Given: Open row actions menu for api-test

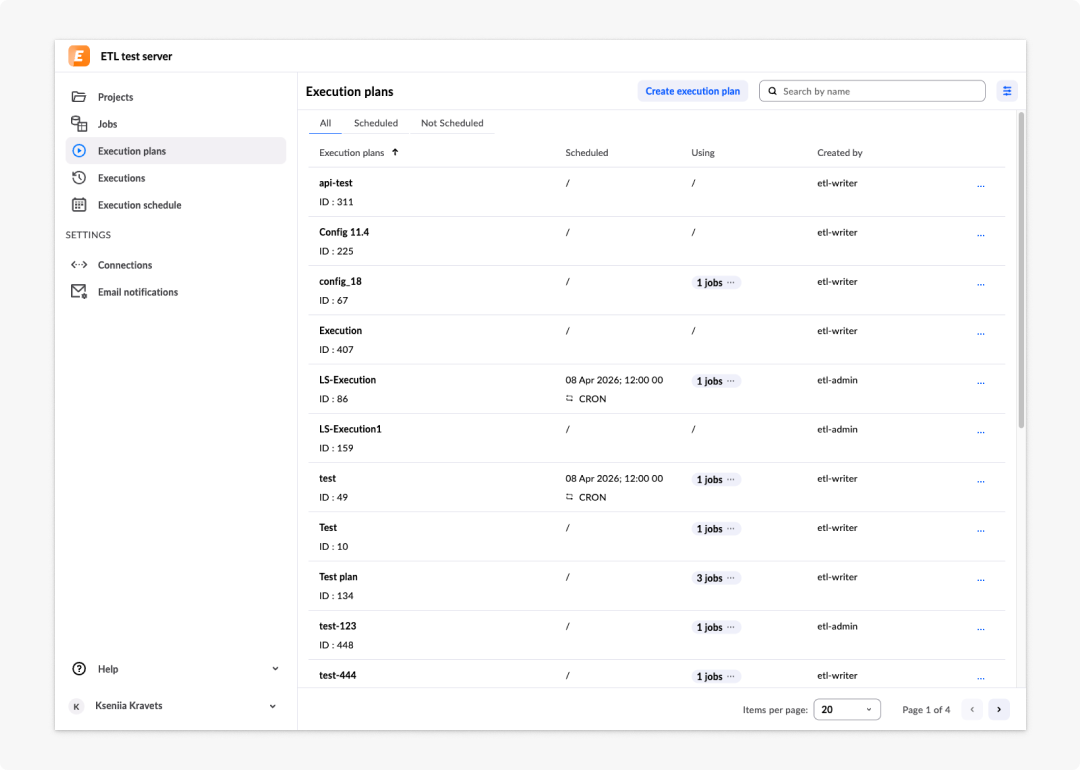Looking at the screenshot, I should 981,186.
